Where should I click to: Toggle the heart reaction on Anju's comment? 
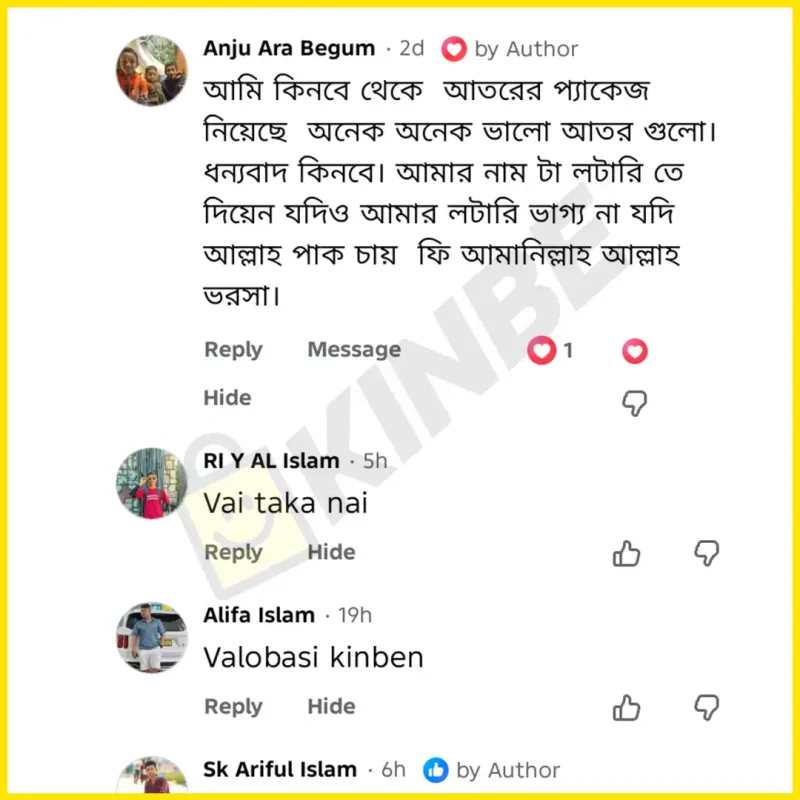(x=635, y=351)
